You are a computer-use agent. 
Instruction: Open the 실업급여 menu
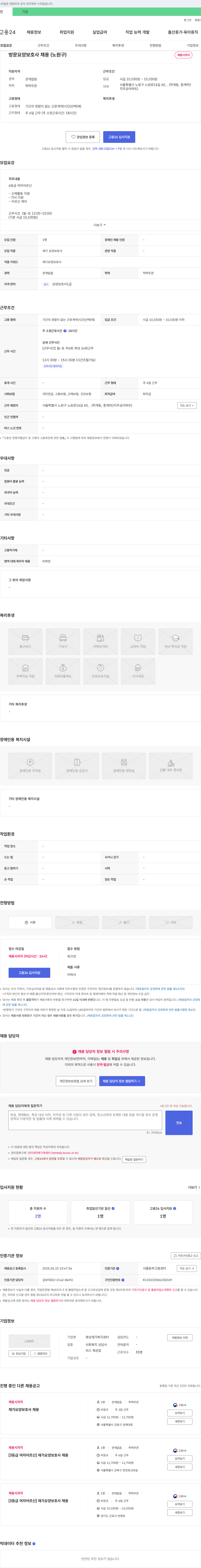[x=100, y=32]
